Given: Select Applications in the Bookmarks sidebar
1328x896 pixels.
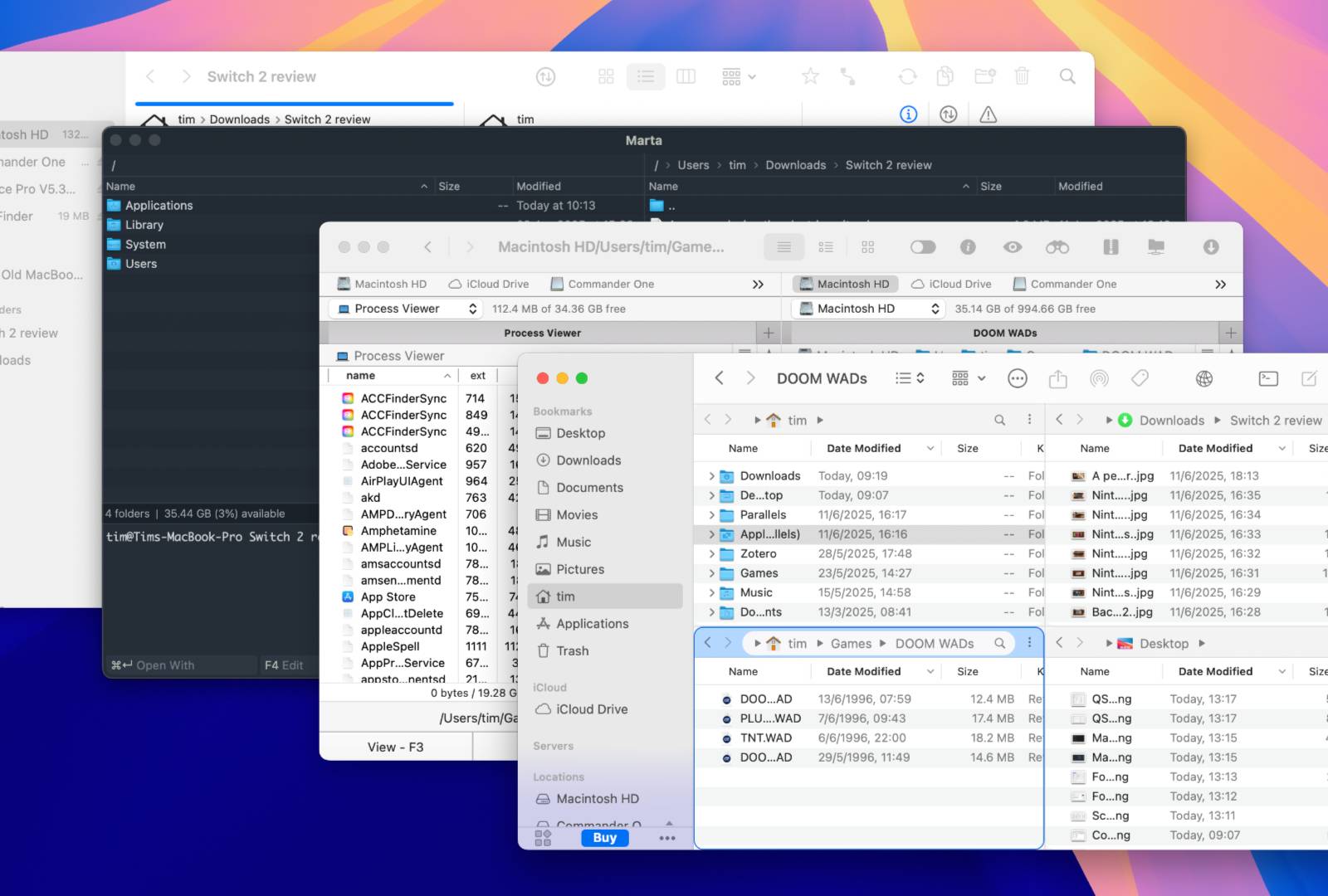Looking at the screenshot, I should (x=592, y=624).
